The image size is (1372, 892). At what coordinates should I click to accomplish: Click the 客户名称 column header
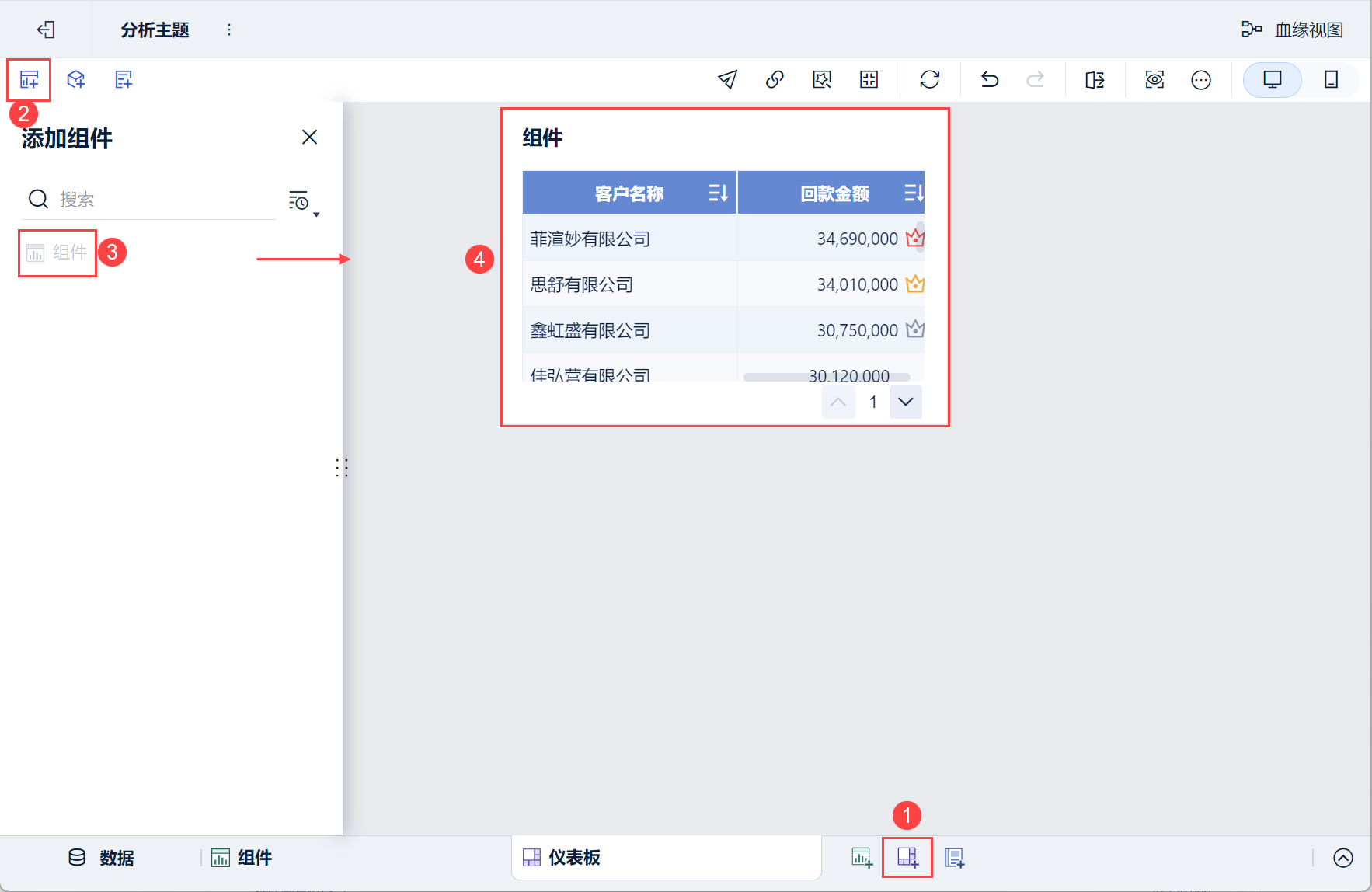[x=629, y=193]
